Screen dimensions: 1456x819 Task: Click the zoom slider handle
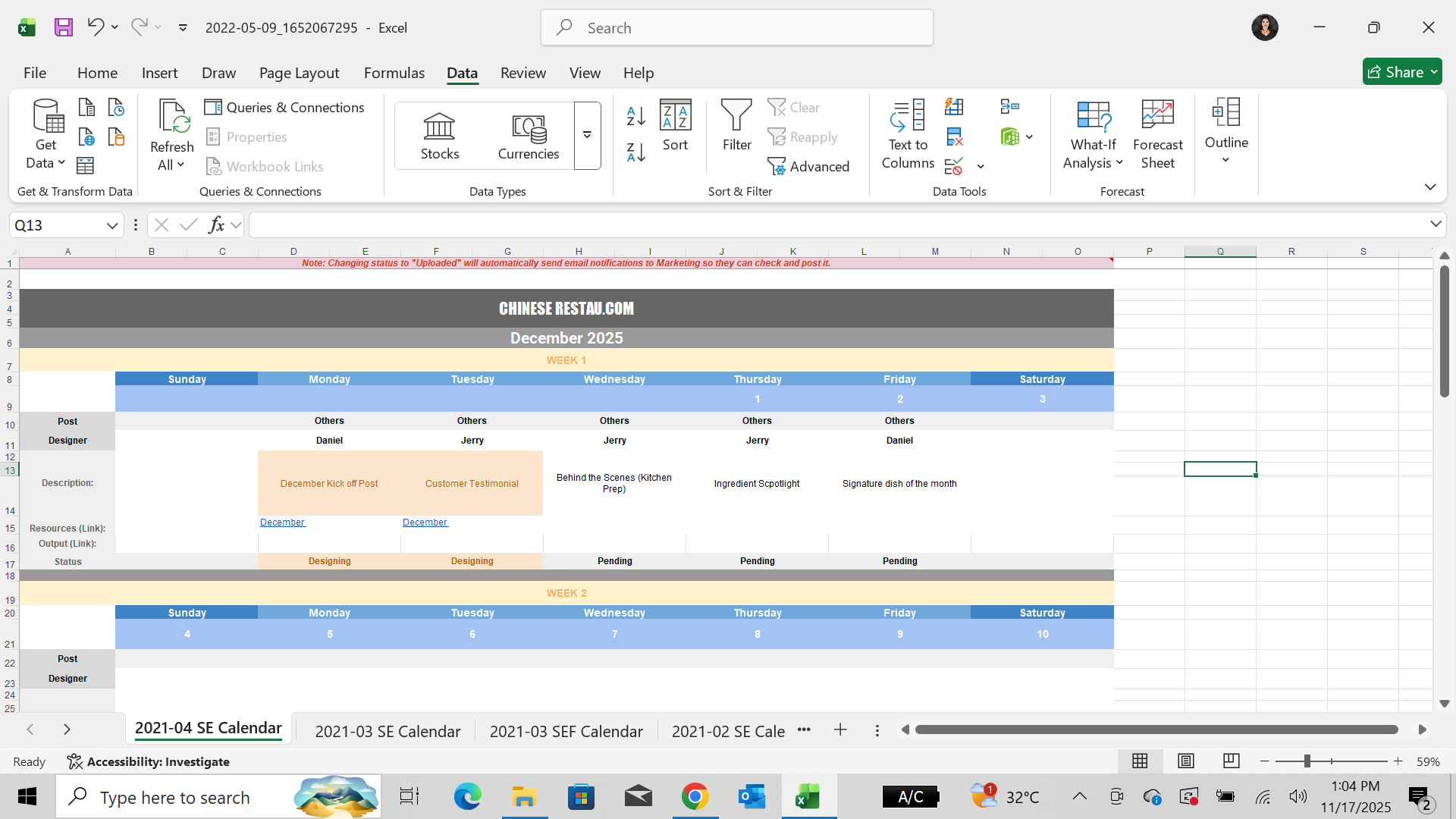pos(1307,761)
